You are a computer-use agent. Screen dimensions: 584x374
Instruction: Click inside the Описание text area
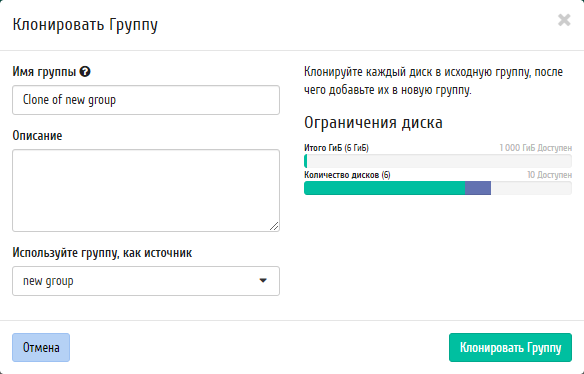pos(146,190)
